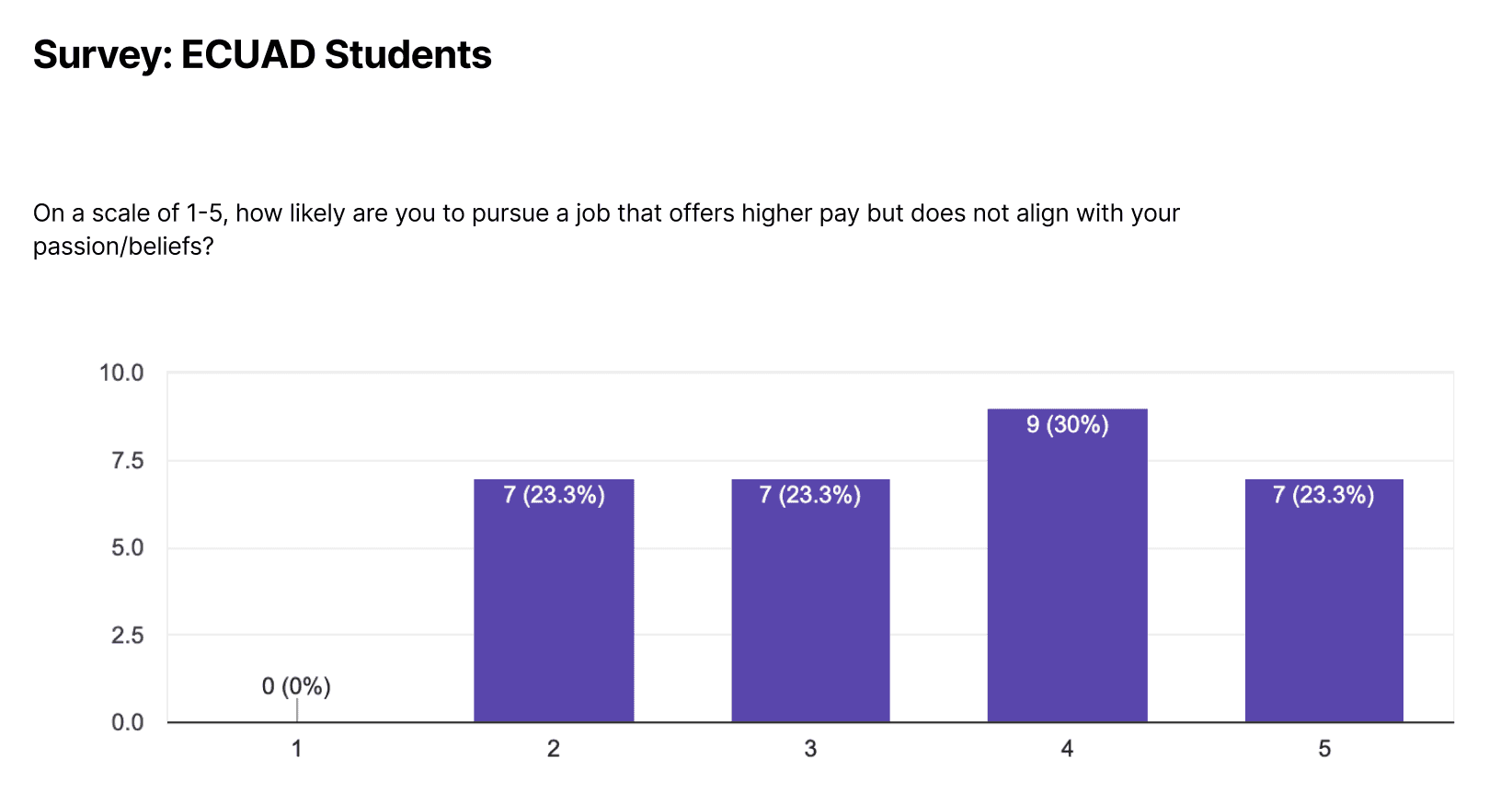Click the 0.0 y-axis label
This screenshot has height=804, width=1512.
point(127,723)
